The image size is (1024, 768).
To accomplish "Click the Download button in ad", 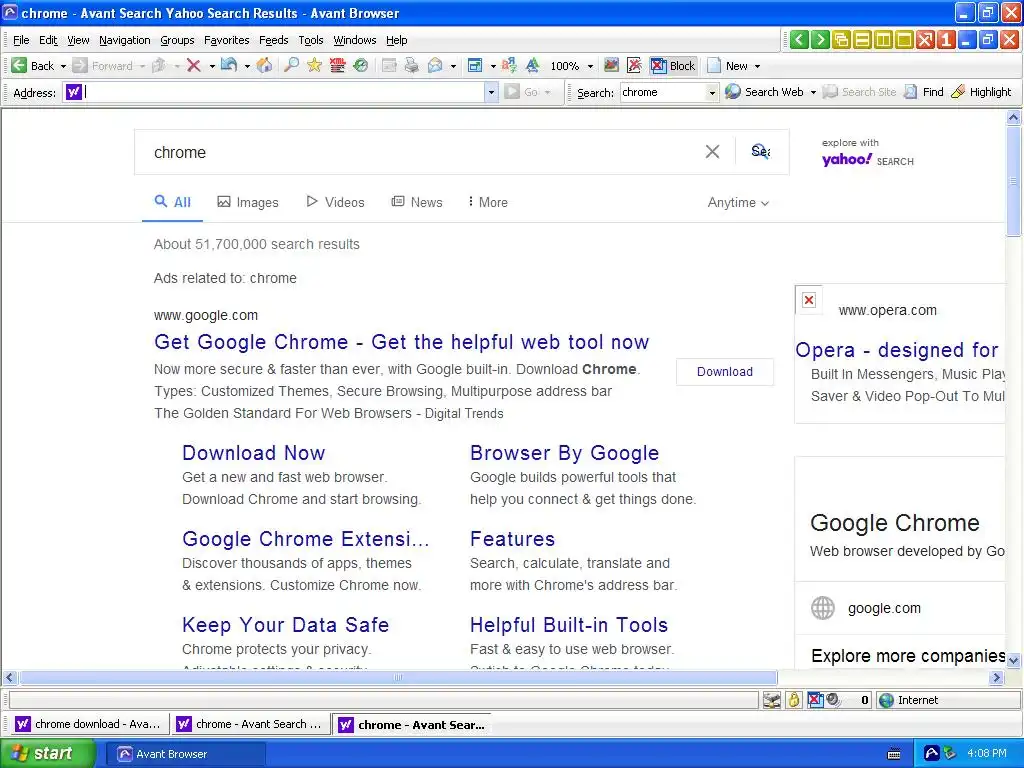I will [x=725, y=372].
